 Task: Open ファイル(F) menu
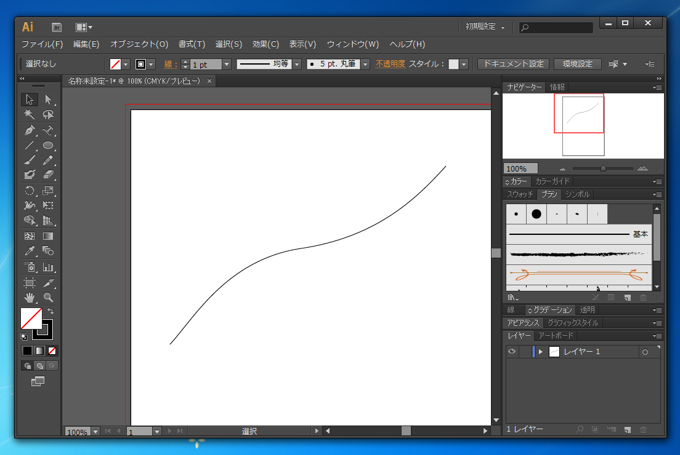click(x=42, y=44)
